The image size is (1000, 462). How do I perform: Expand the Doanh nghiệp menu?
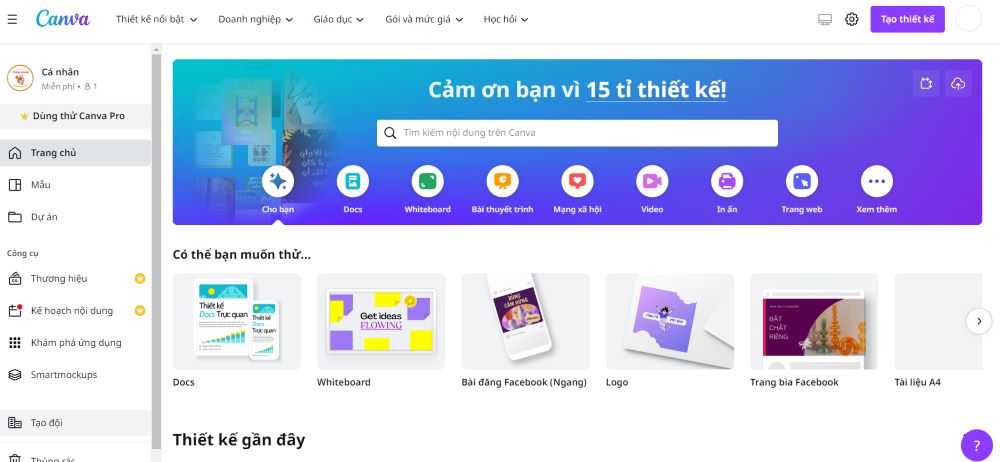(x=256, y=19)
